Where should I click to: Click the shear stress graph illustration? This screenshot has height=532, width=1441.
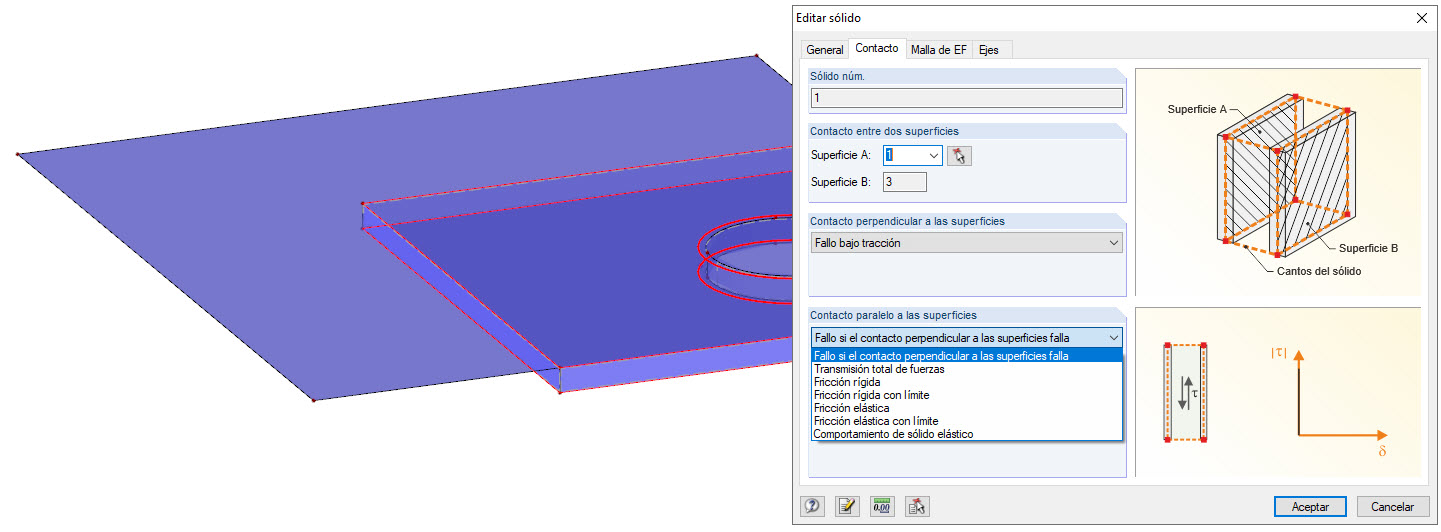pyautogui.click(x=1278, y=392)
